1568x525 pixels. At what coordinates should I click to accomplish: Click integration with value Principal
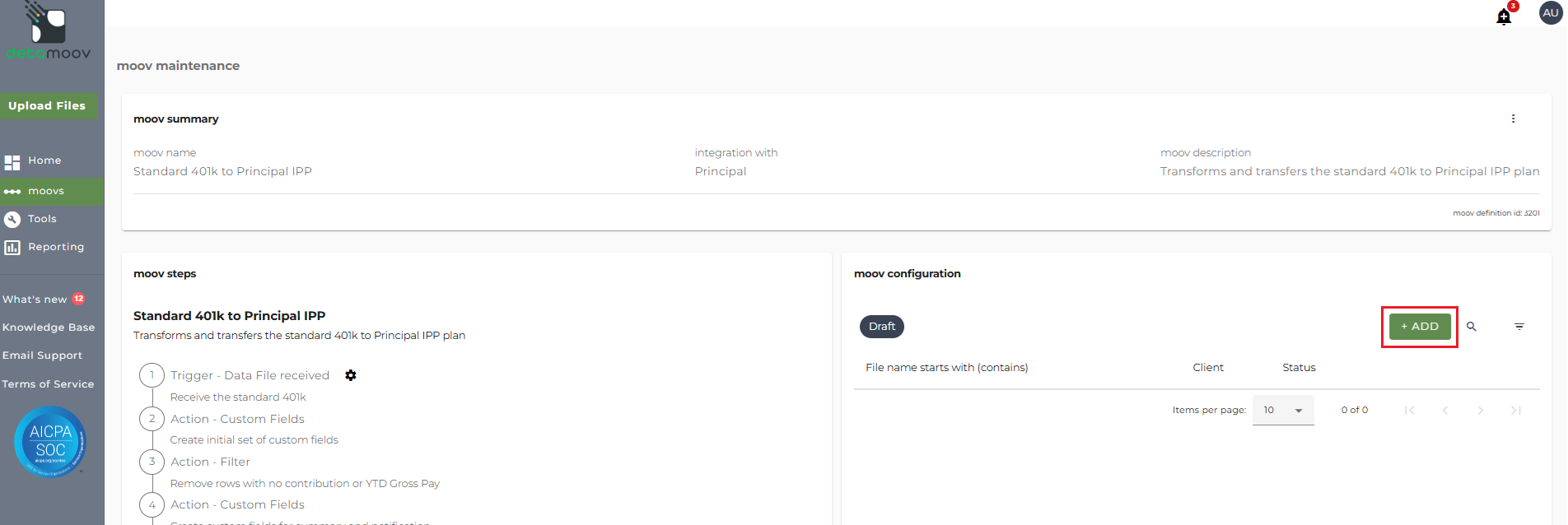pyautogui.click(x=721, y=171)
